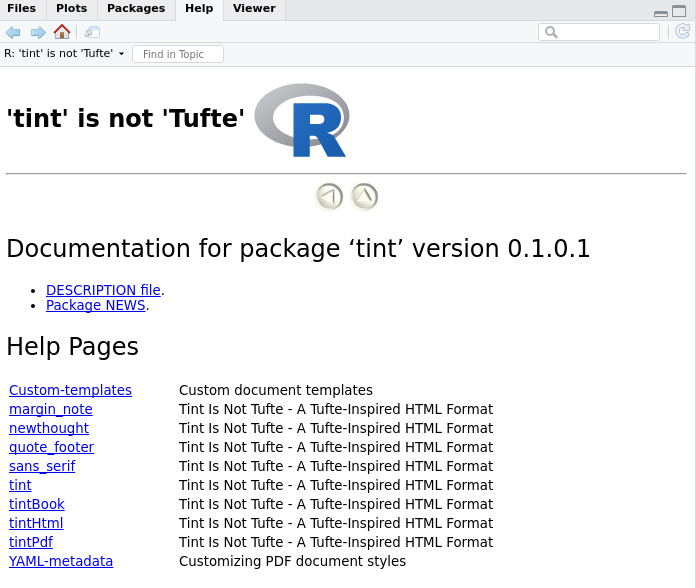Open the tintHtml help page
696x588 pixels.
pos(36,523)
